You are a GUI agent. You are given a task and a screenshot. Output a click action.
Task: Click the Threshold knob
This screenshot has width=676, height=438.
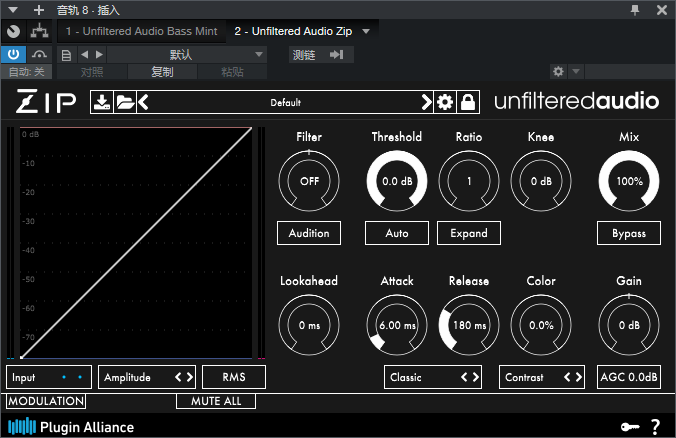coord(397,181)
